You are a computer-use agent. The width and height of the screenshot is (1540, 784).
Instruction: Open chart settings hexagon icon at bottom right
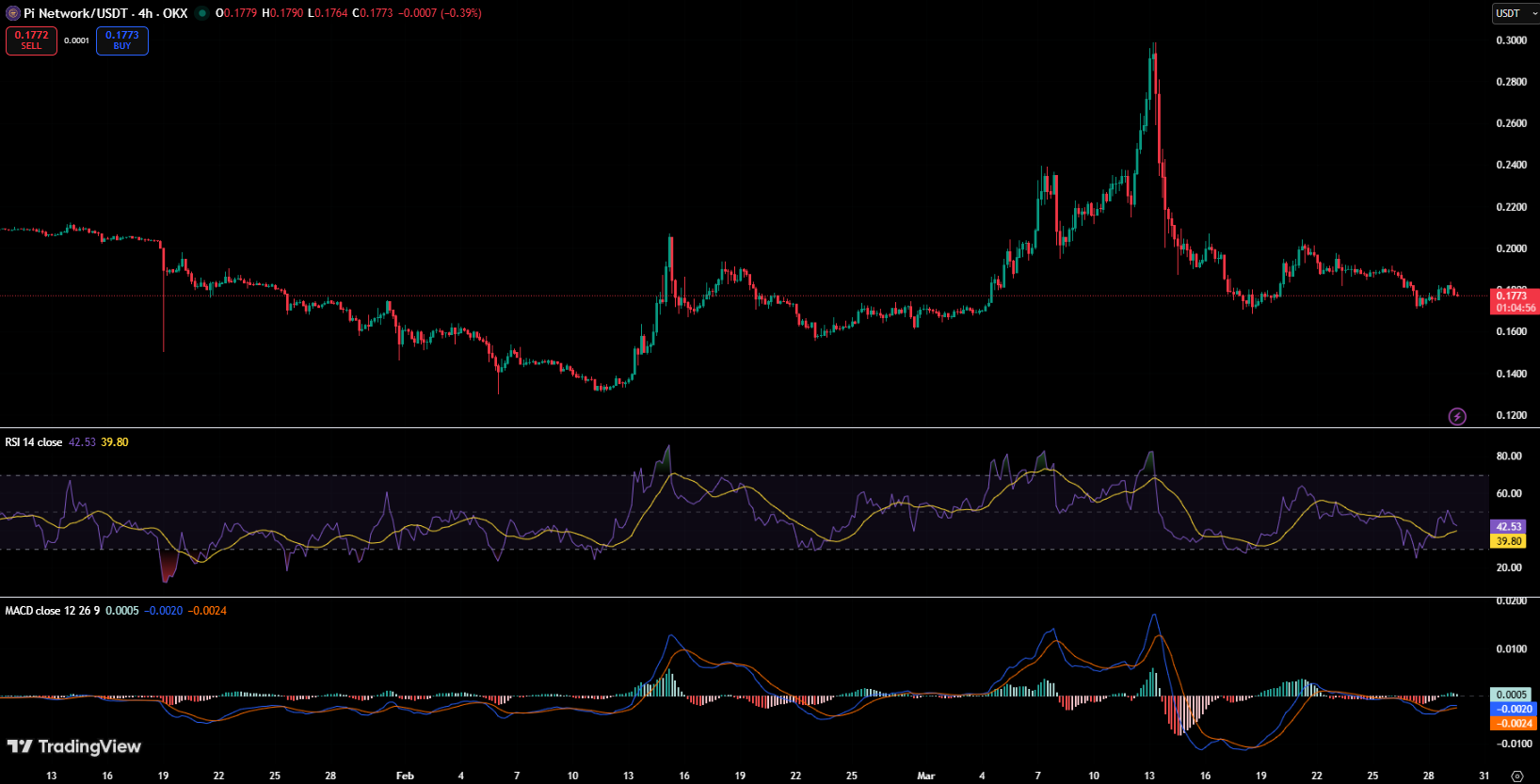coord(1516,776)
